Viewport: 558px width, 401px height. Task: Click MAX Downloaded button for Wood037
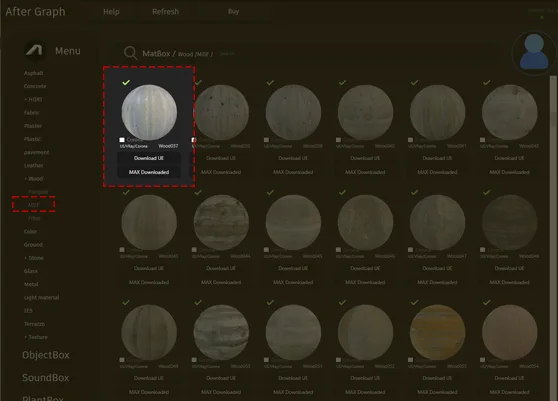(x=149, y=172)
